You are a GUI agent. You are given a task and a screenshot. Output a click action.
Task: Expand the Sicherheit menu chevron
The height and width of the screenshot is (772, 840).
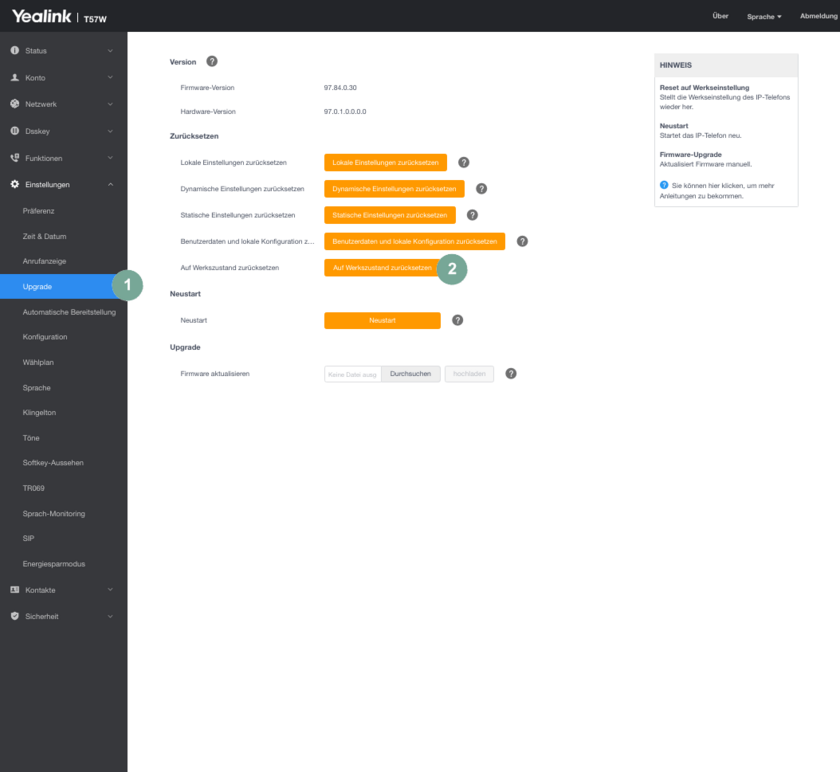pyautogui.click(x=110, y=617)
